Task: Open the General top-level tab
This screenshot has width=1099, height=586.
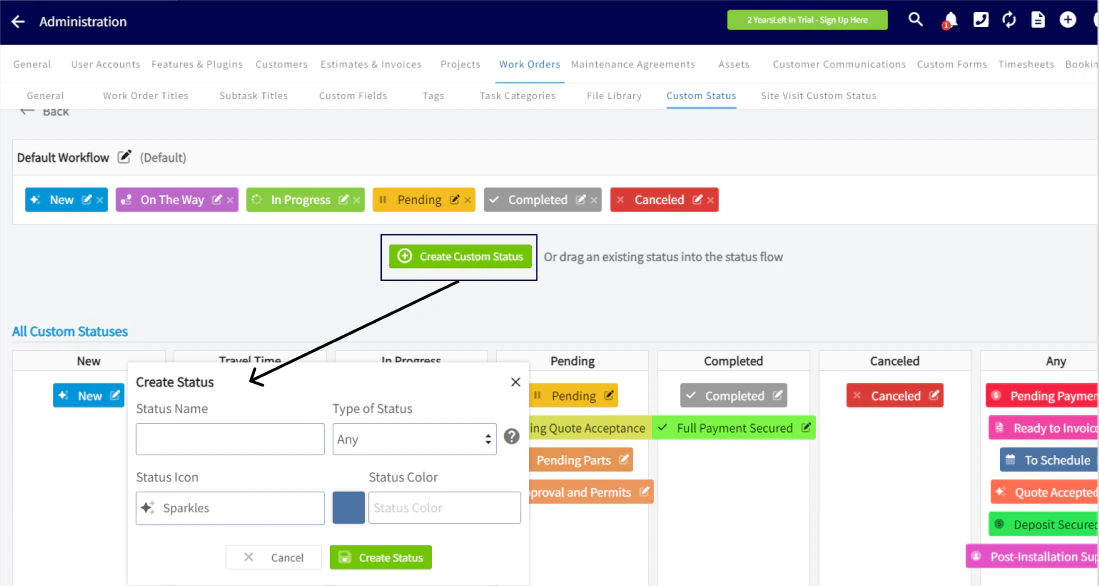Action: click(32, 64)
